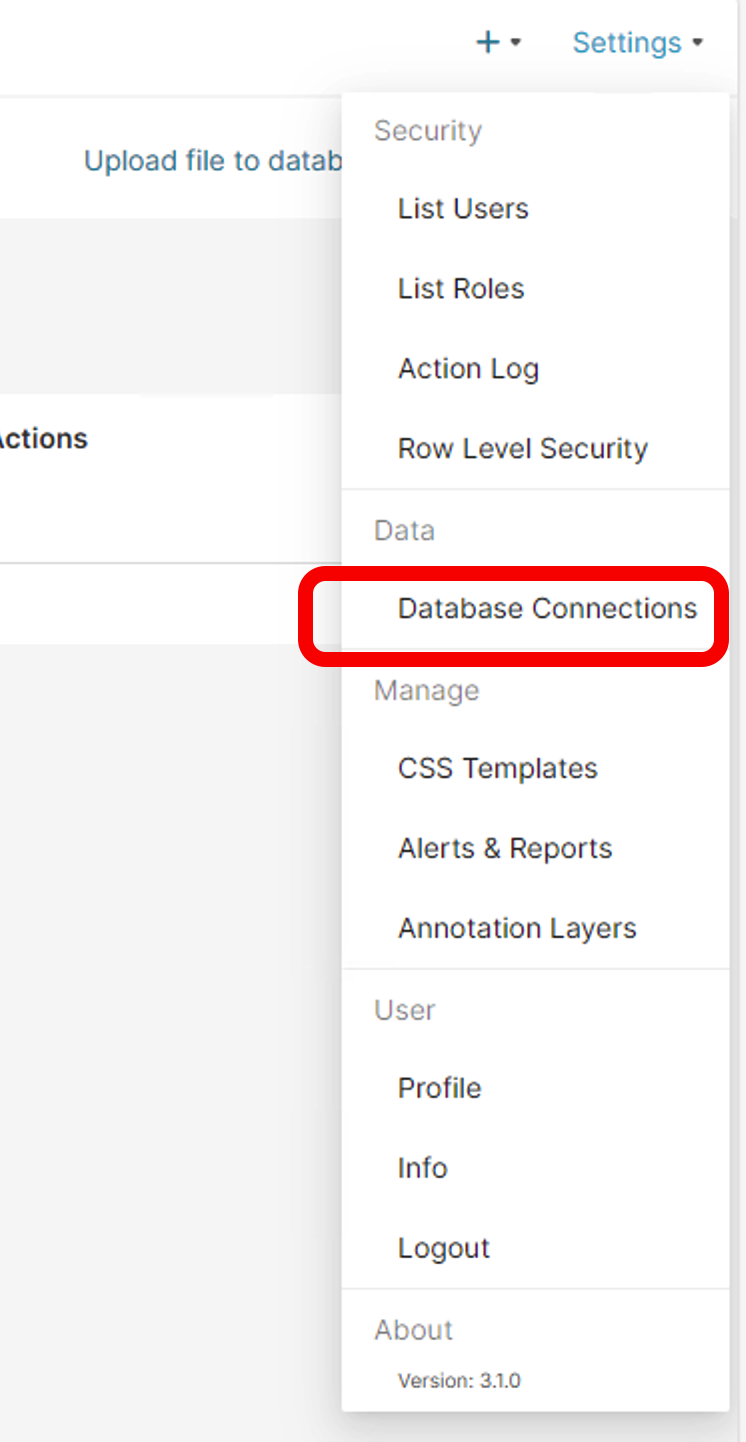Viewport: 746px width, 1442px height.
Task: Select Alerts & Reports
Action: [505, 849]
